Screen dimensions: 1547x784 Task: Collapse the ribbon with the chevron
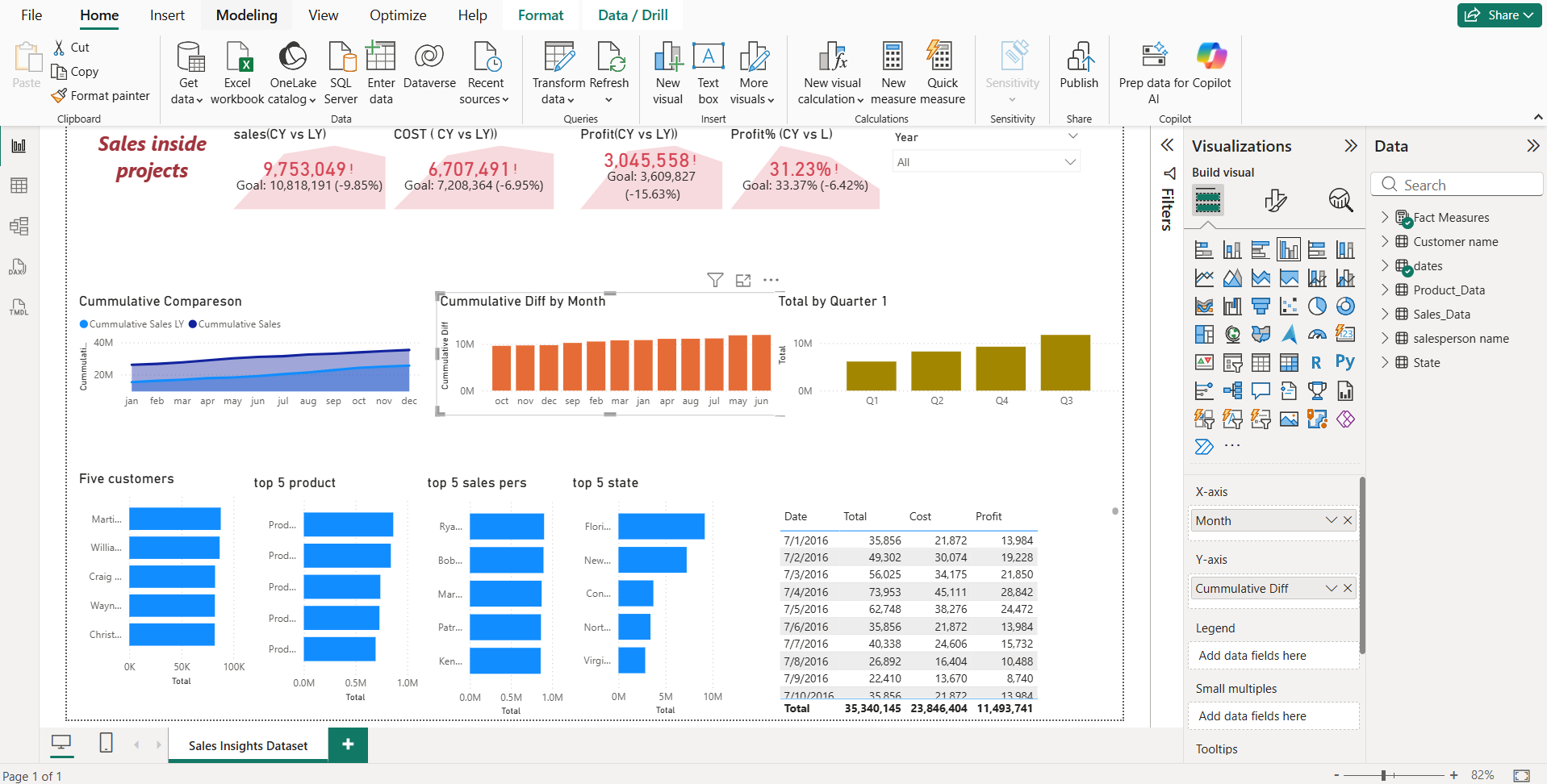coord(1538,117)
